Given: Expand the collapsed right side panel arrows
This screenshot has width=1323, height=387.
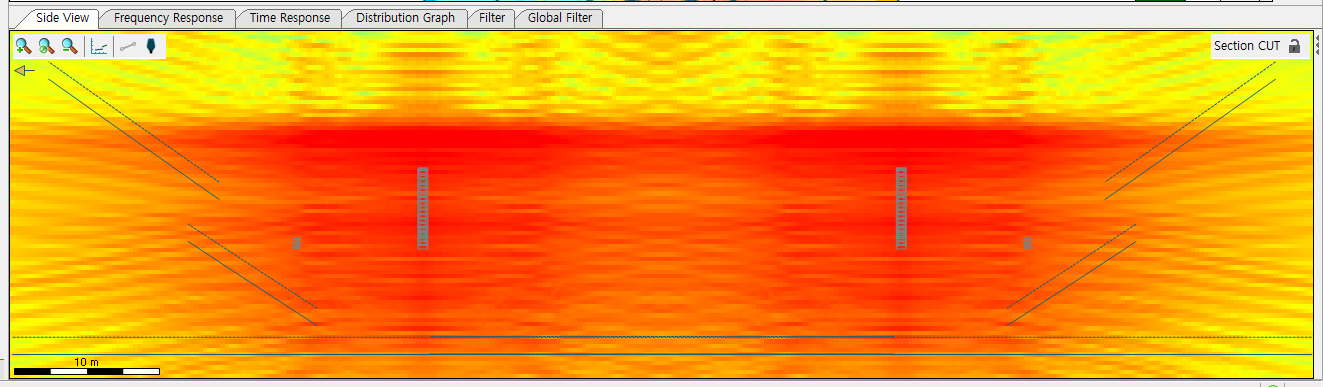Looking at the screenshot, I should point(1317,45).
